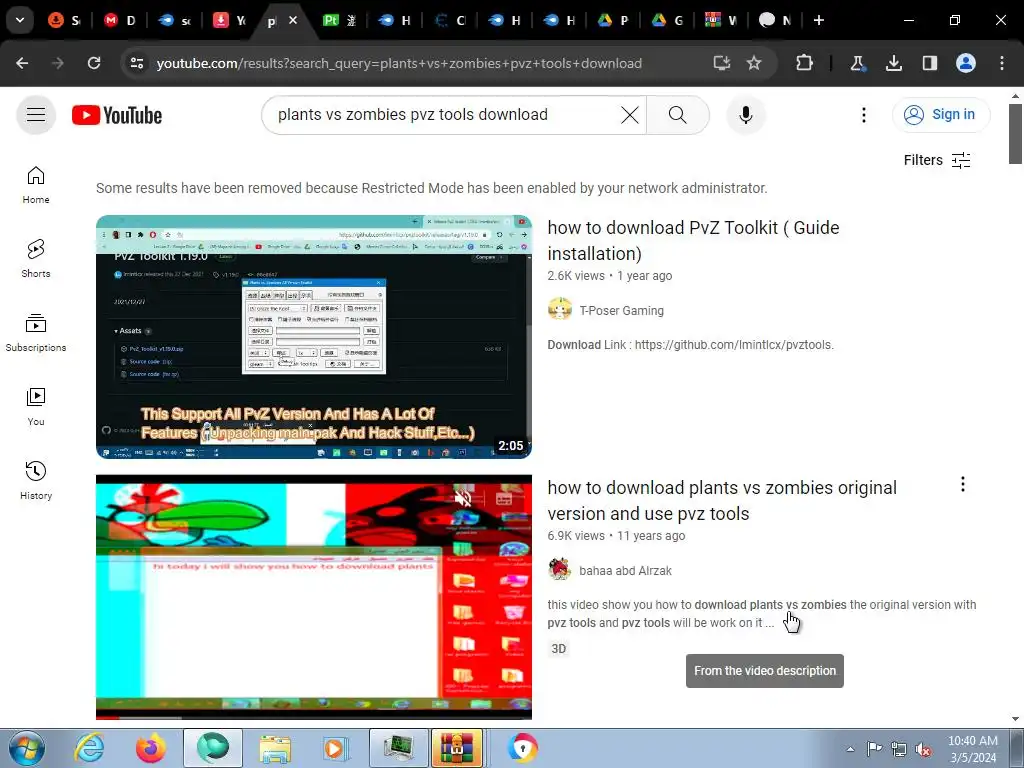
Task: Click the install app icon in address bar
Action: click(722, 63)
